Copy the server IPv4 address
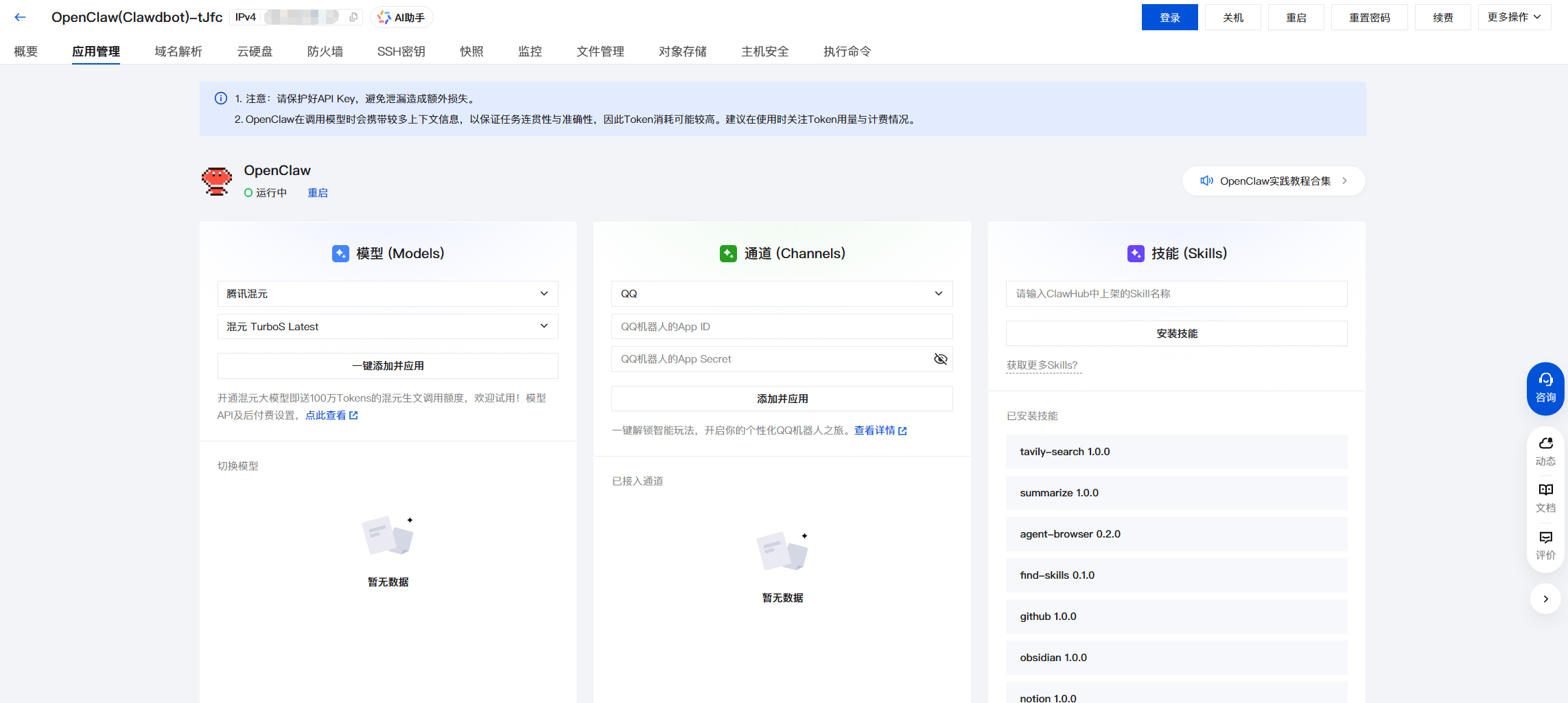1568x703 pixels. 353,16
